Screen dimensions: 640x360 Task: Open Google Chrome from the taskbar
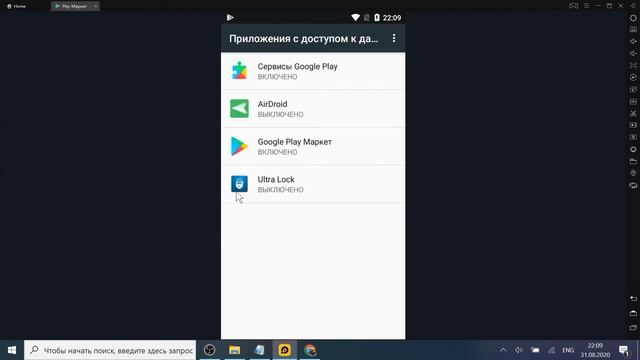pos(310,350)
